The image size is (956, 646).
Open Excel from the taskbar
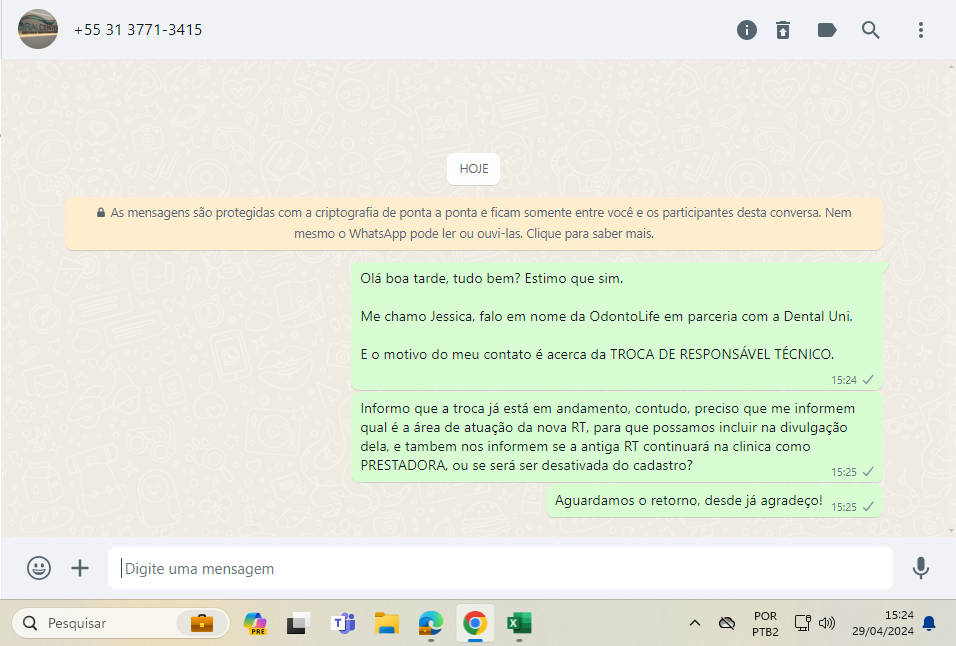[518, 623]
